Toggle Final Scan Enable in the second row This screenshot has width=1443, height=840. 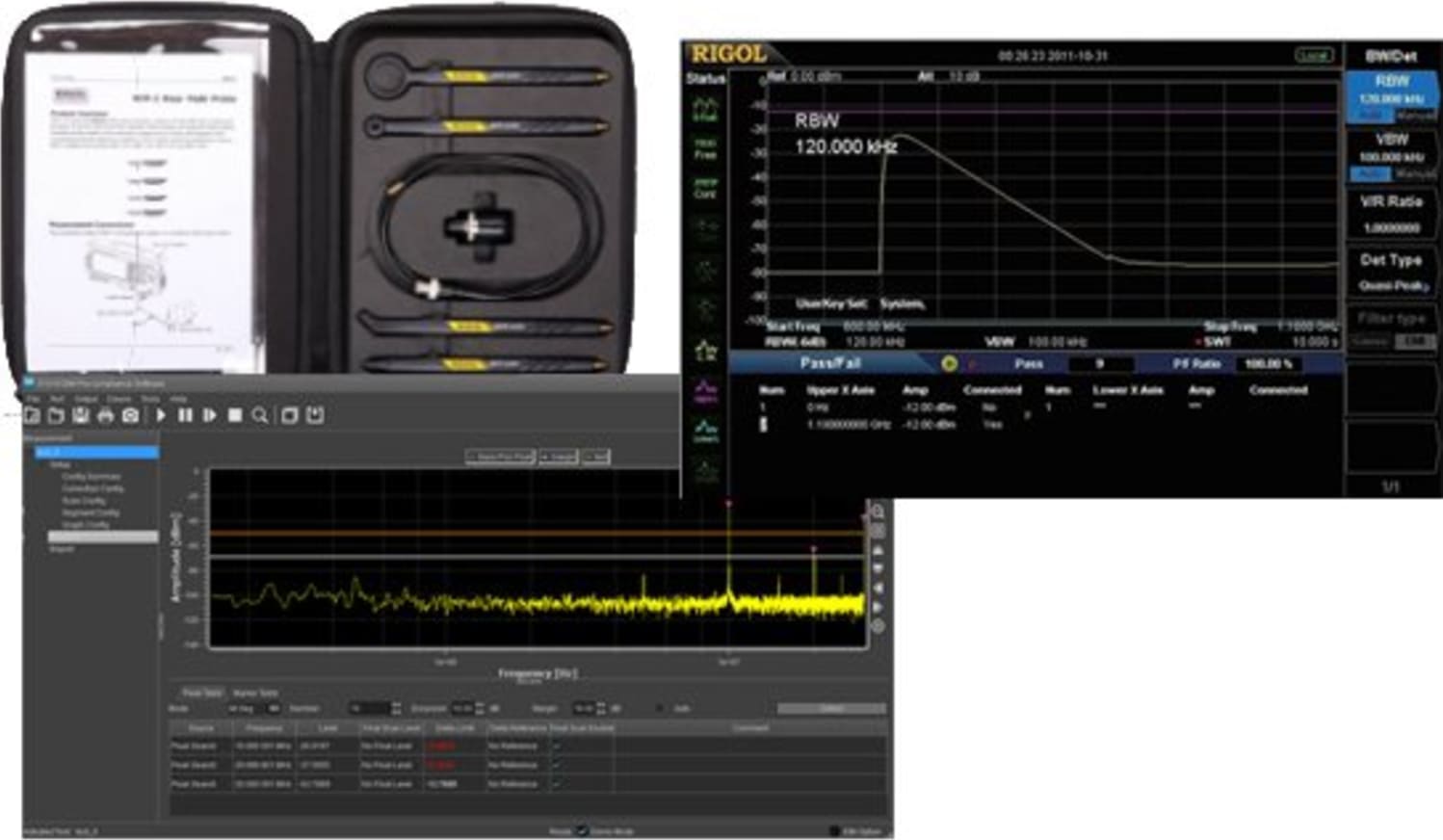click(x=556, y=765)
